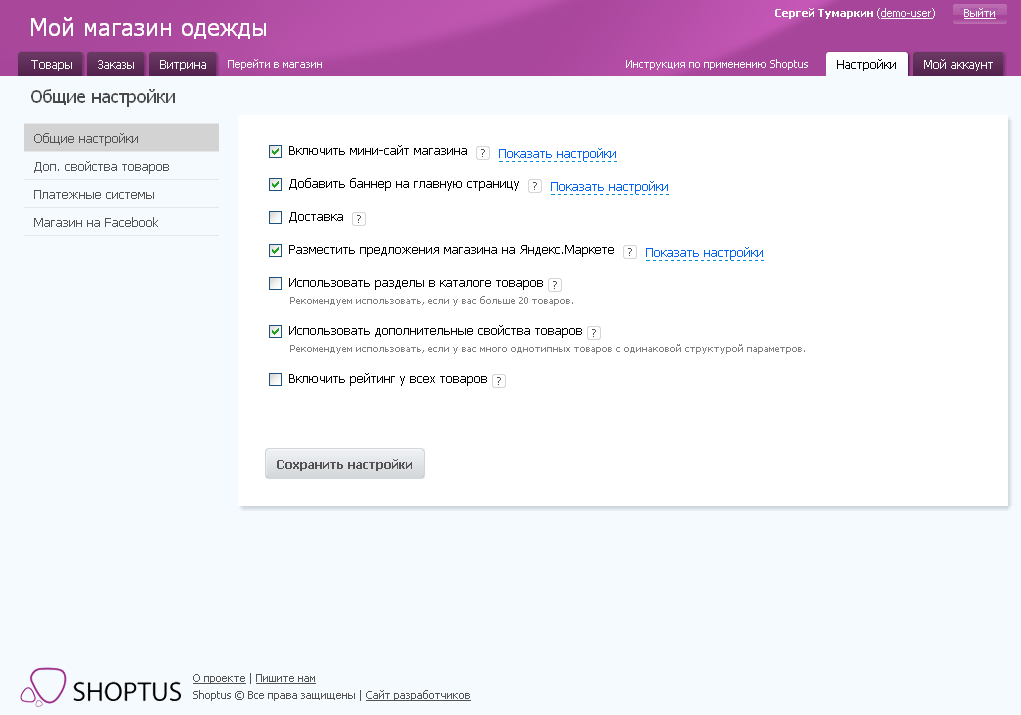The width and height of the screenshot is (1021, 715).
Task: Expand Яндекс.Маркет settings via 'Показать настройки'
Action: pyautogui.click(x=703, y=252)
